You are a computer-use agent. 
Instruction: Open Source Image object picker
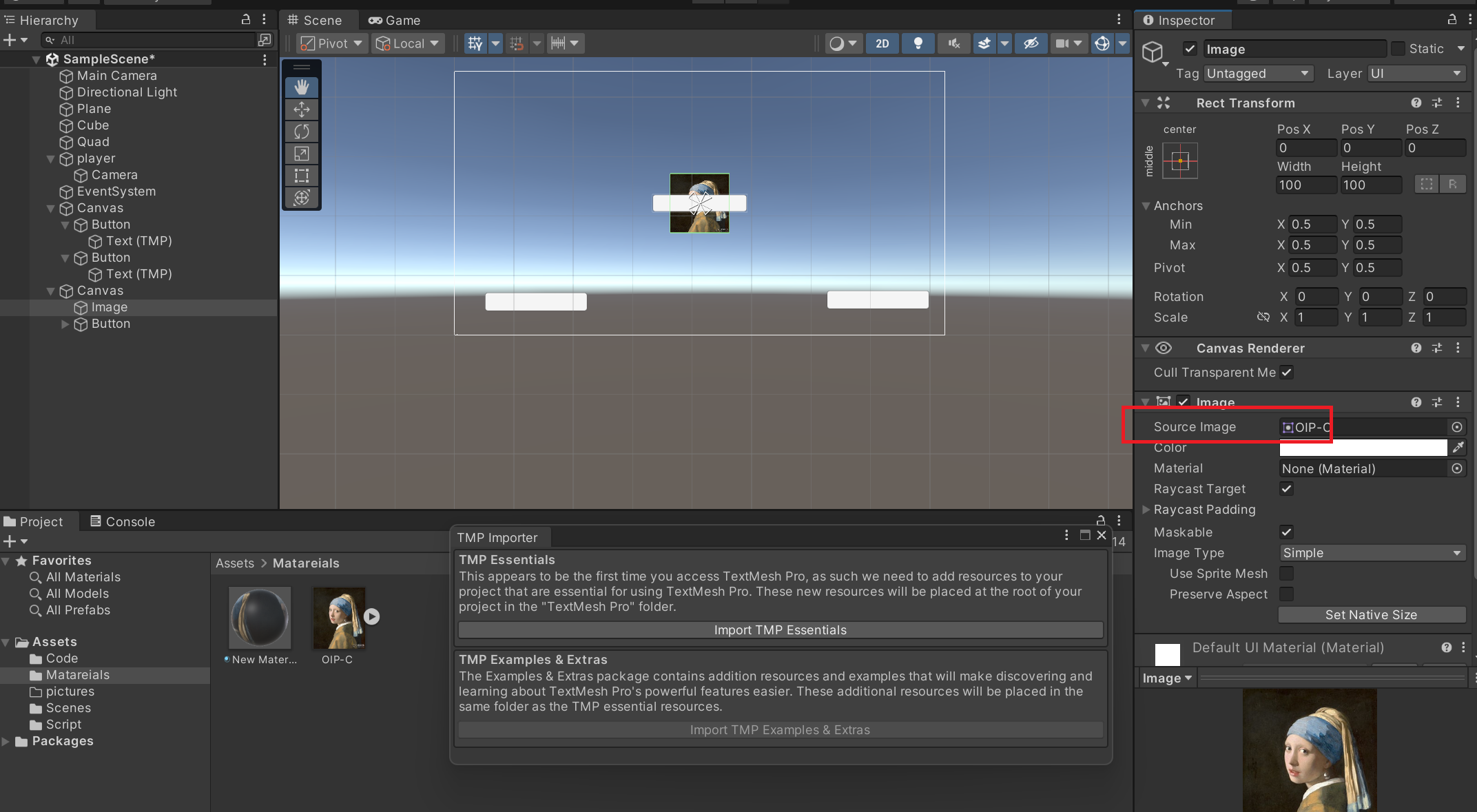[1457, 427]
